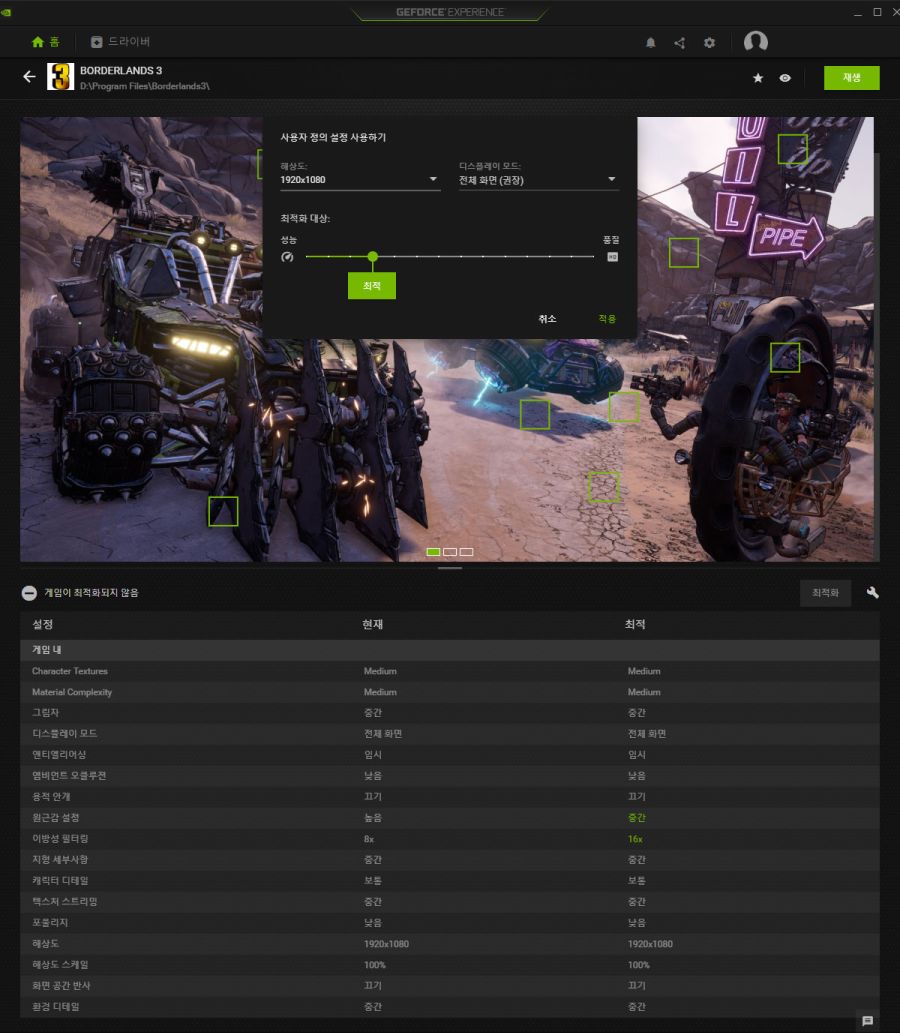
Task: Open the share icon in top bar
Action: (x=680, y=43)
